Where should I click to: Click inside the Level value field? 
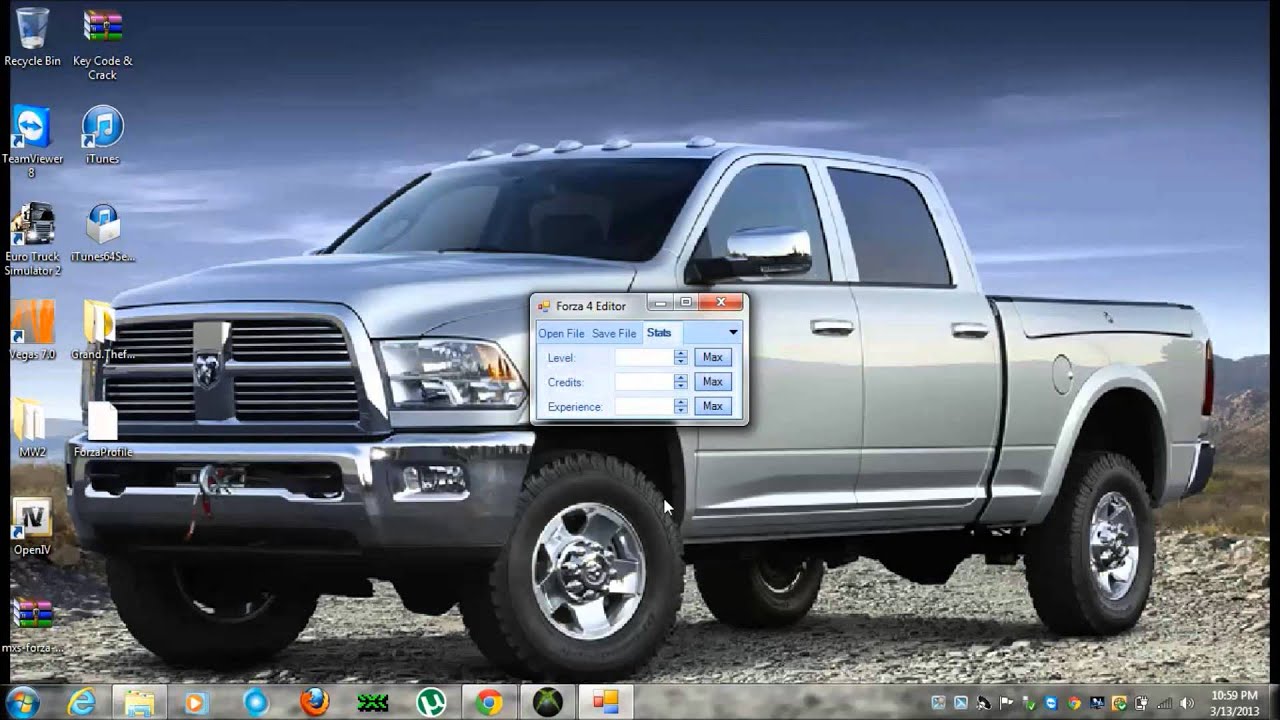click(x=644, y=357)
